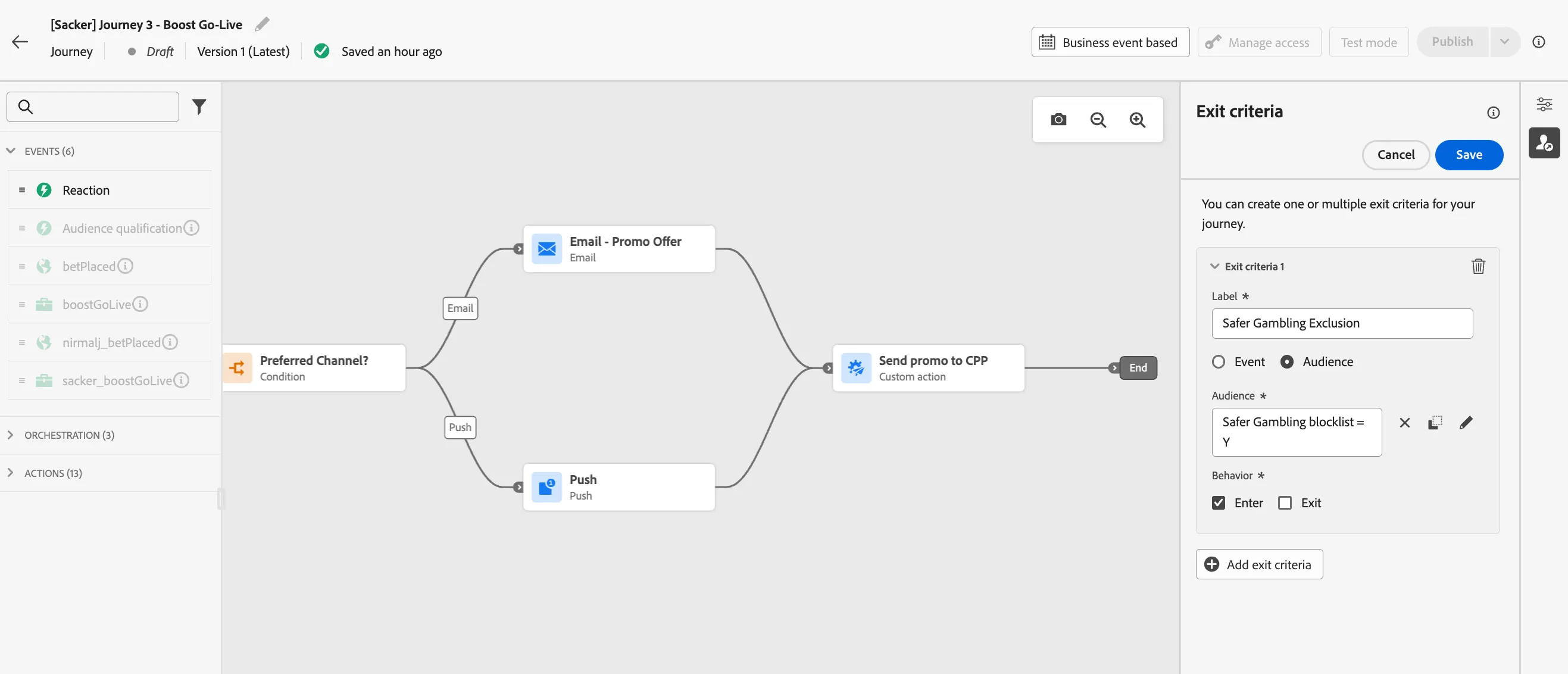This screenshot has height=674, width=1568.
Task: Collapse Exit criteria 1 chevron
Action: pyautogui.click(x=1214, y=266)
